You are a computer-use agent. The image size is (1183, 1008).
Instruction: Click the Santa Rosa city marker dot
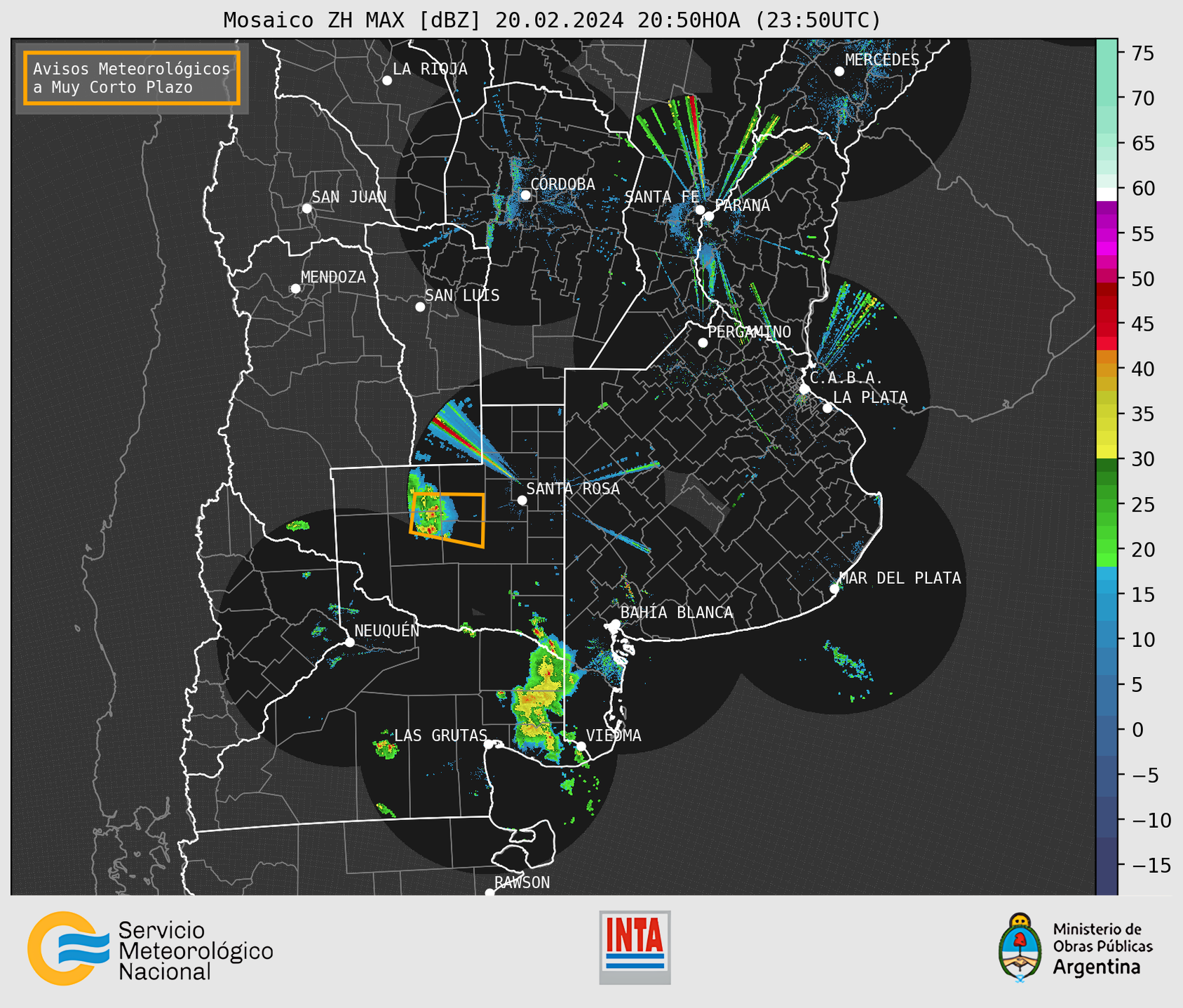tap(522, 500)
